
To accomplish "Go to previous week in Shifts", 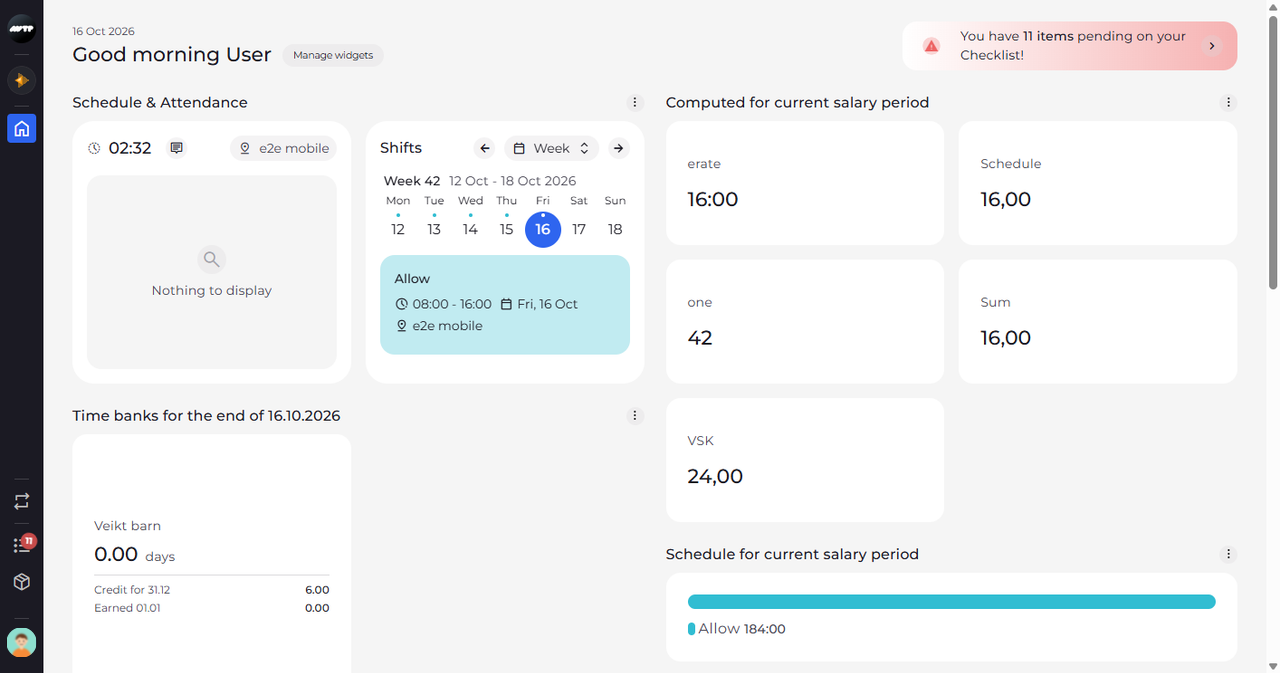I will click(x=485, y=148).
